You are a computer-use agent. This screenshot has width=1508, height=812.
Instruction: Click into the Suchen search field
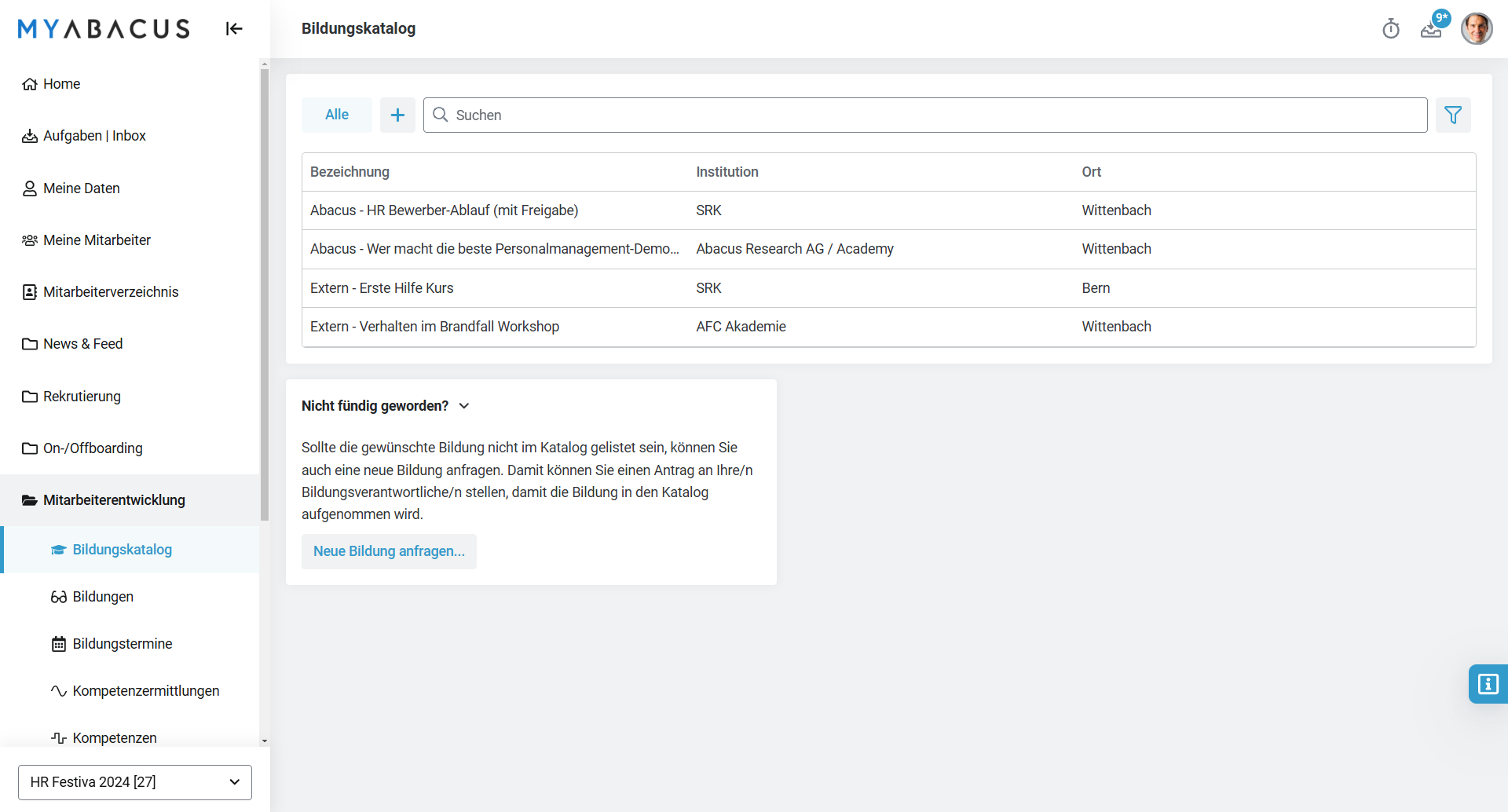(x=925, y=115)
